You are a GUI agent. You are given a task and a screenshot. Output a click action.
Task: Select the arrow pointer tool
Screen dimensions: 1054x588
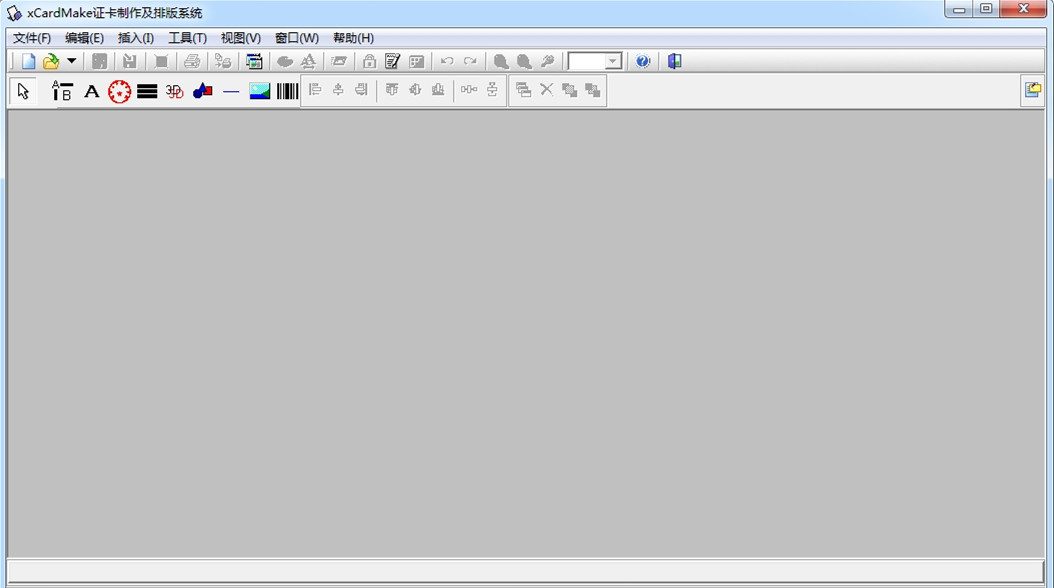24,91
